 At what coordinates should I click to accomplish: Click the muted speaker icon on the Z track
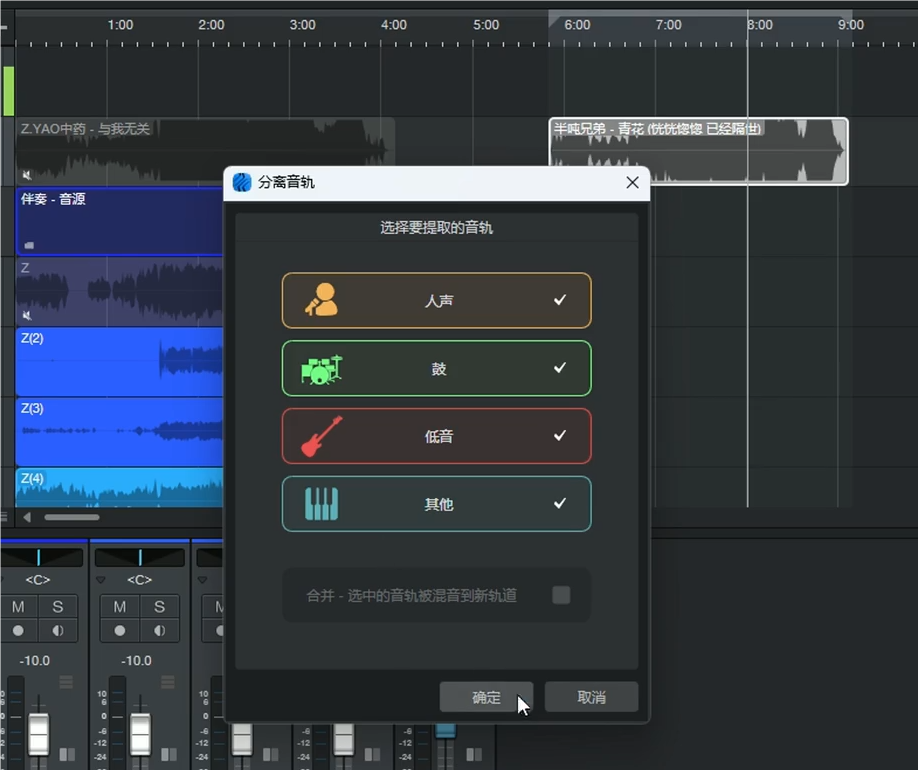pyautogui.click(x=26, y=313)
